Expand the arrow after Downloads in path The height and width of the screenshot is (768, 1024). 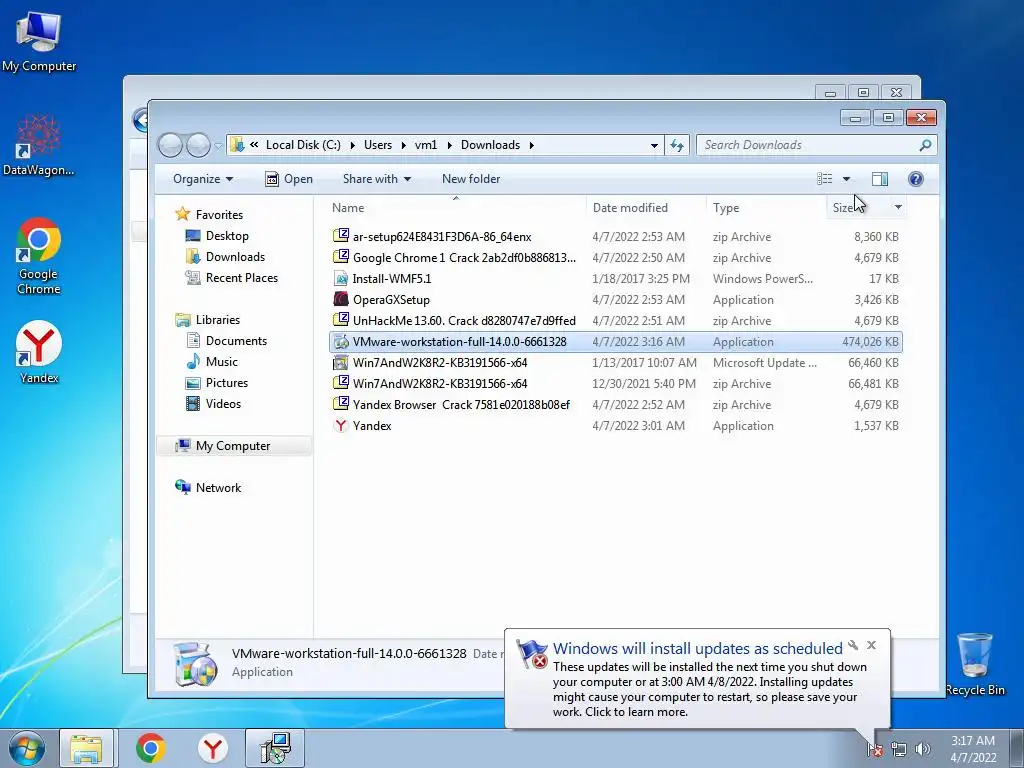(532, 145)
